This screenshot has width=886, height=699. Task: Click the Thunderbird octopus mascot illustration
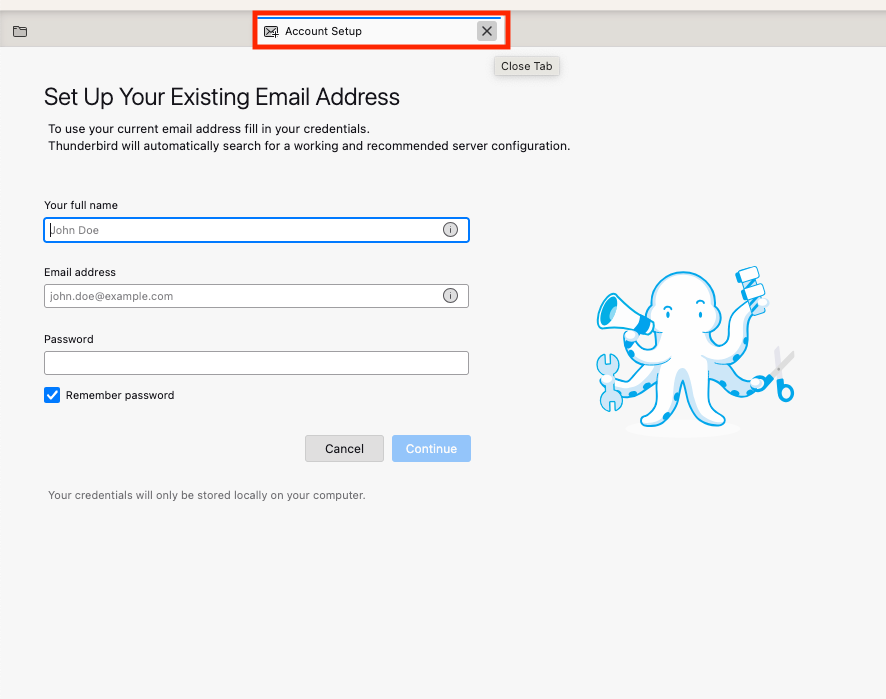[x=695, y=350]
